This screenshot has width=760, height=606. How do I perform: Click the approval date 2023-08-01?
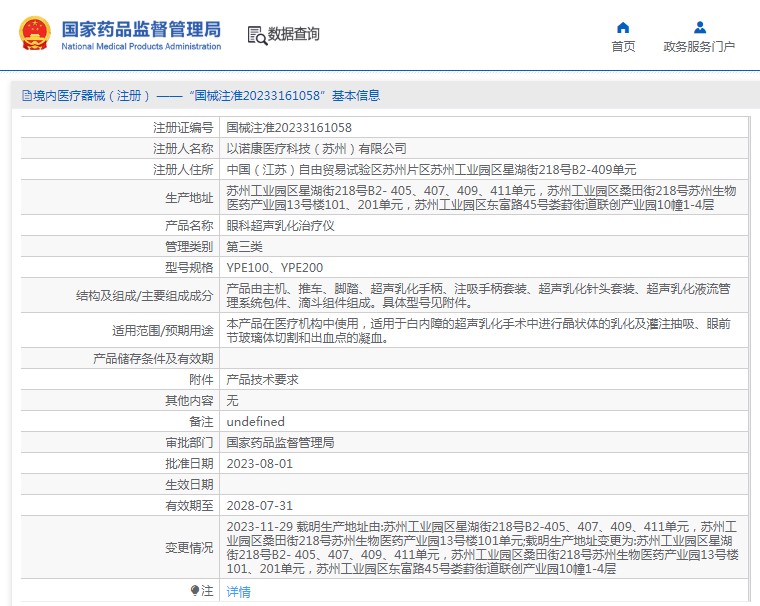point(260,464)
